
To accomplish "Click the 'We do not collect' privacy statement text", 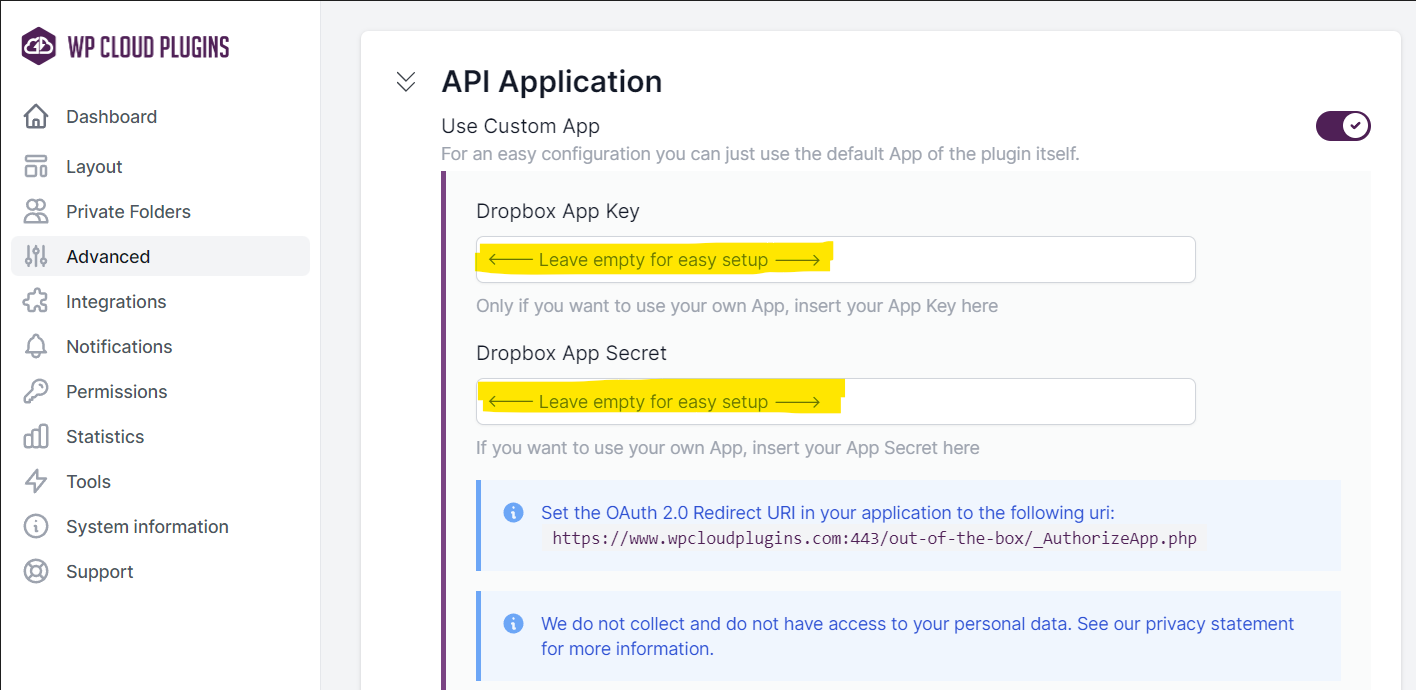I will (918, 636).
